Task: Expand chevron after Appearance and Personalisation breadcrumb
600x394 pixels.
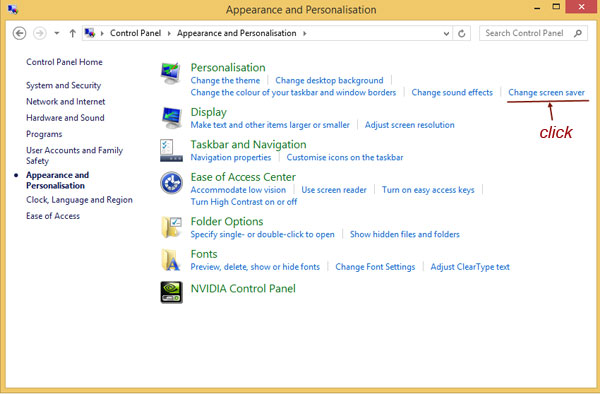Action: [305, 33]
